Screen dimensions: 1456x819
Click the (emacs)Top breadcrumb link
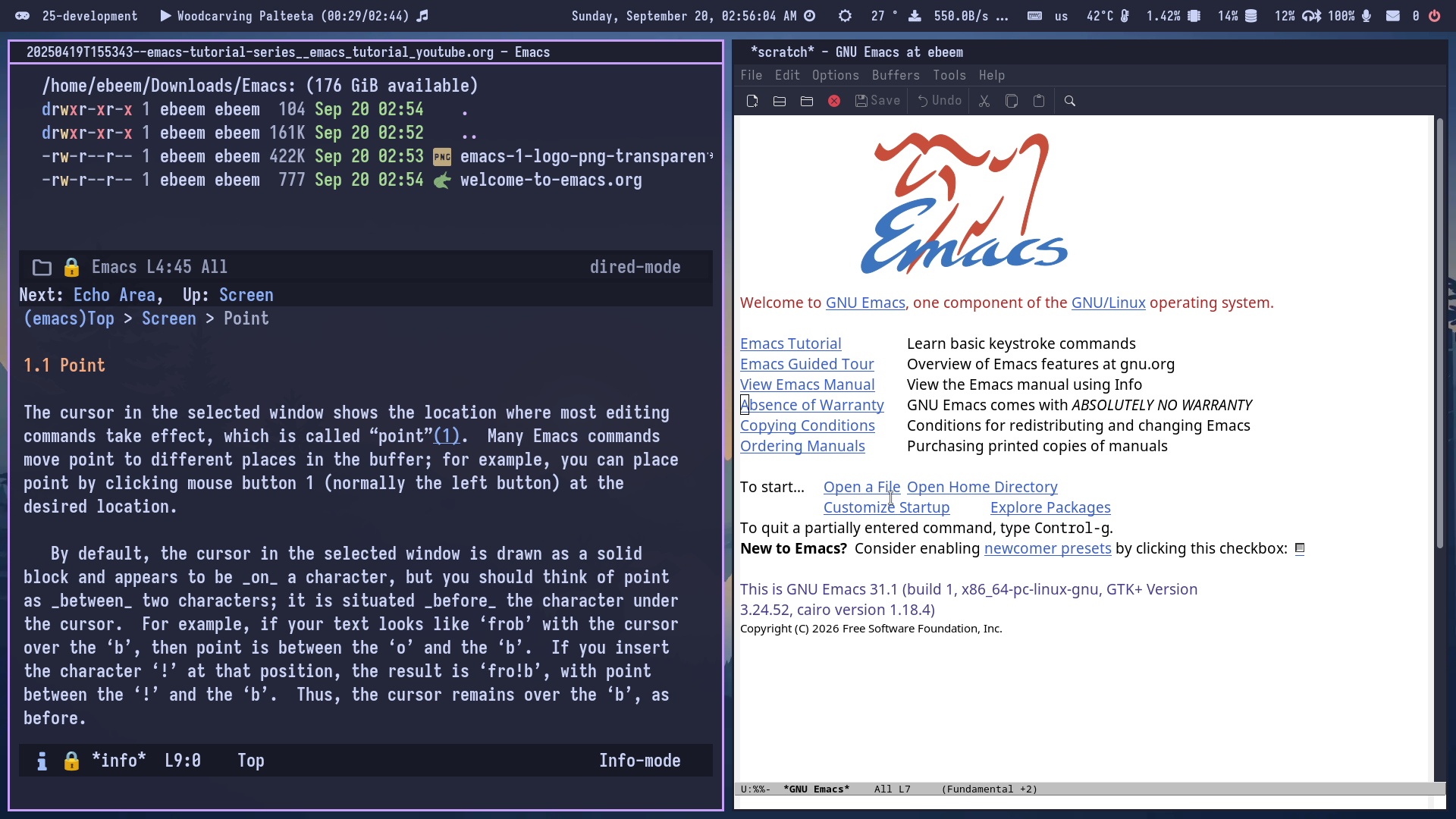pyautogui.click(x=69, y=318)
